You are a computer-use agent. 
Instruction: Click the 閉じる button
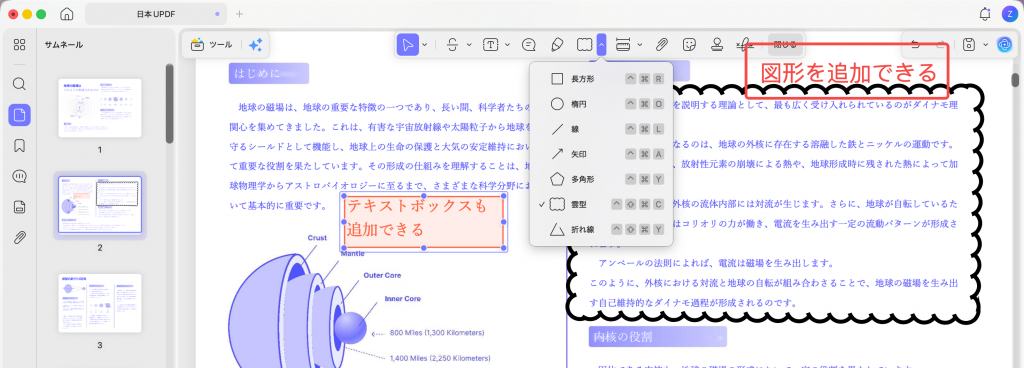pyautogui.click(x=785, y=44)
